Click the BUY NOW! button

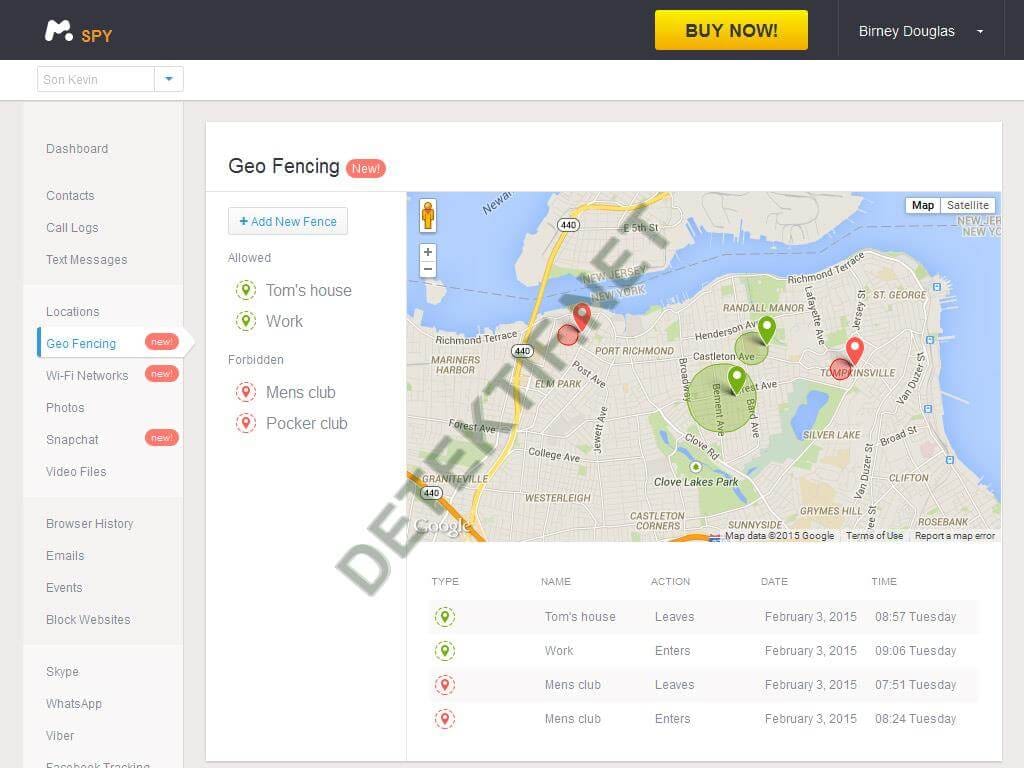pos(731,30)
